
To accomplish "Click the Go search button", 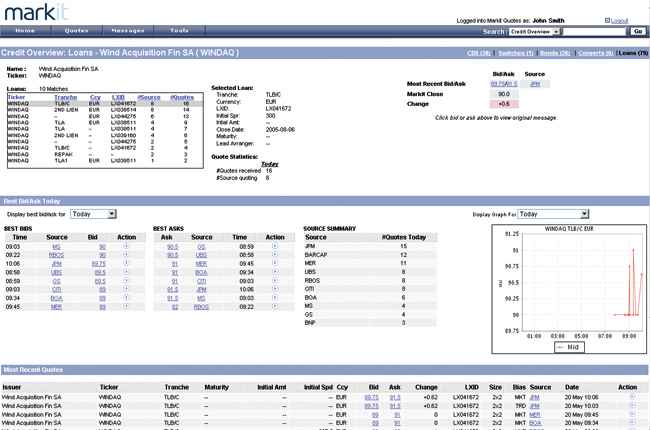I will click(x=638, y=32).
